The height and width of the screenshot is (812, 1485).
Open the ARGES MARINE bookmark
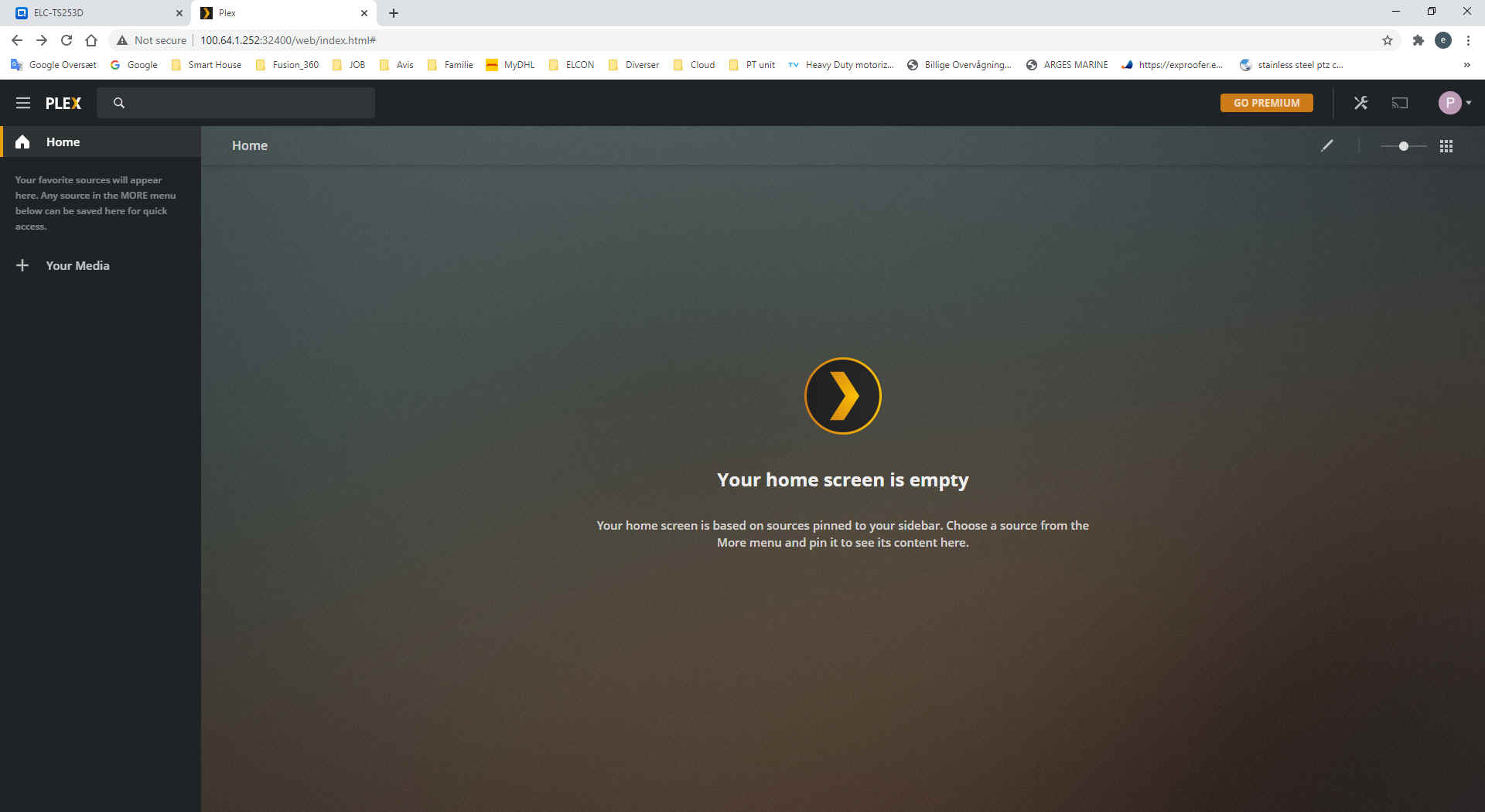click(1067, 65)
